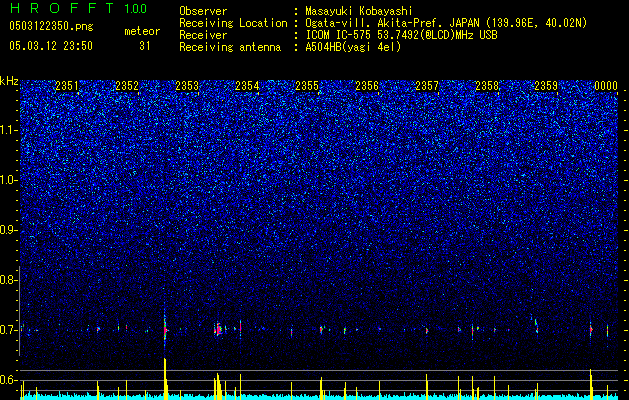Viewport: 629px width, 400px height.
Task: Click the meteor count value 31
Action: pyautogui.click(x=145, y=46)
